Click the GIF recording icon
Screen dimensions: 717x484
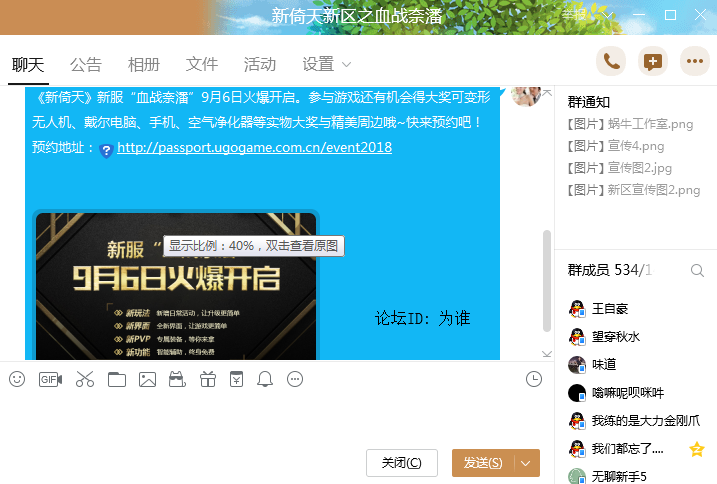pyautogui.click(x=50, y=379)
